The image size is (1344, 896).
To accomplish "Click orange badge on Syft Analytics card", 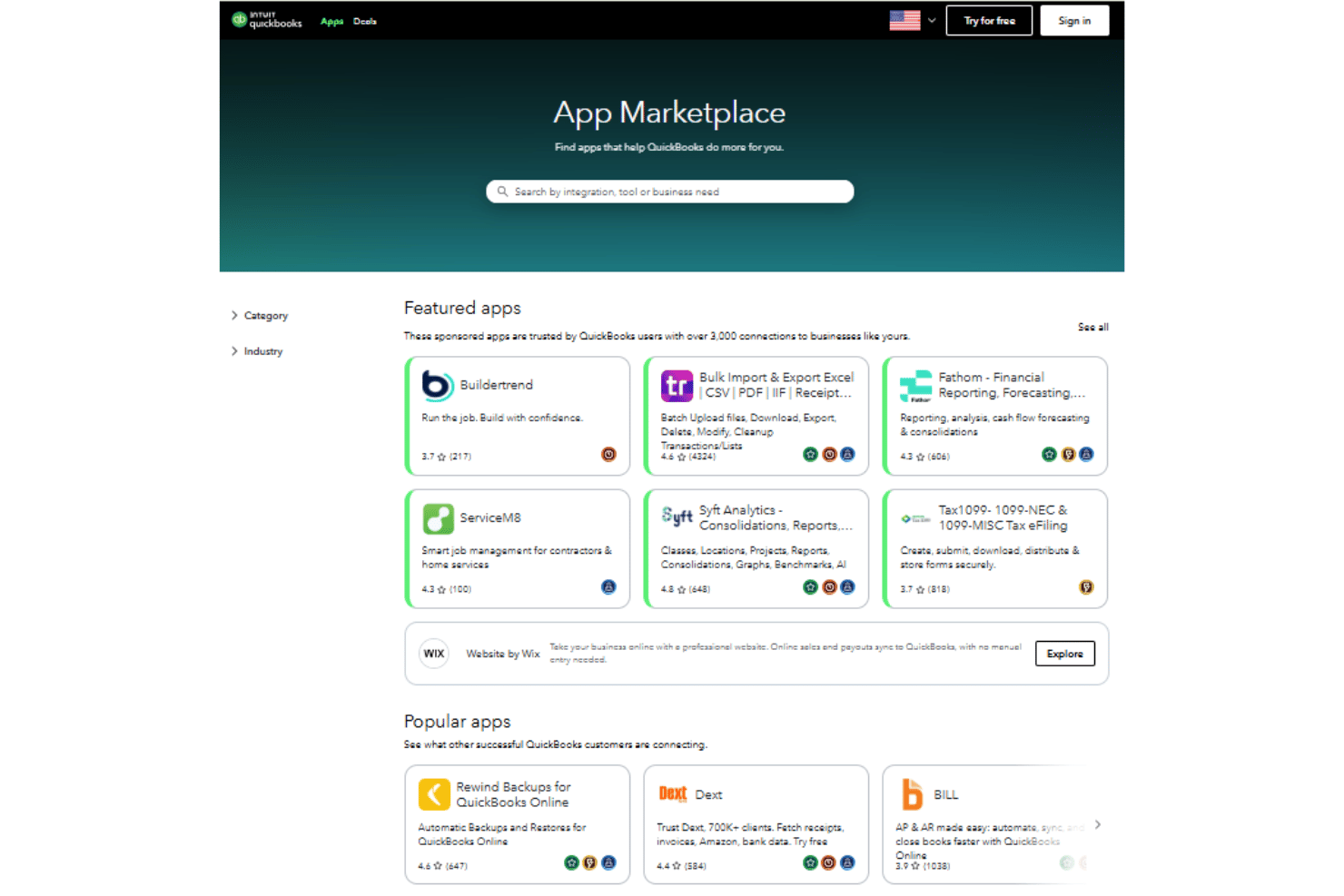I will (829, 587).
